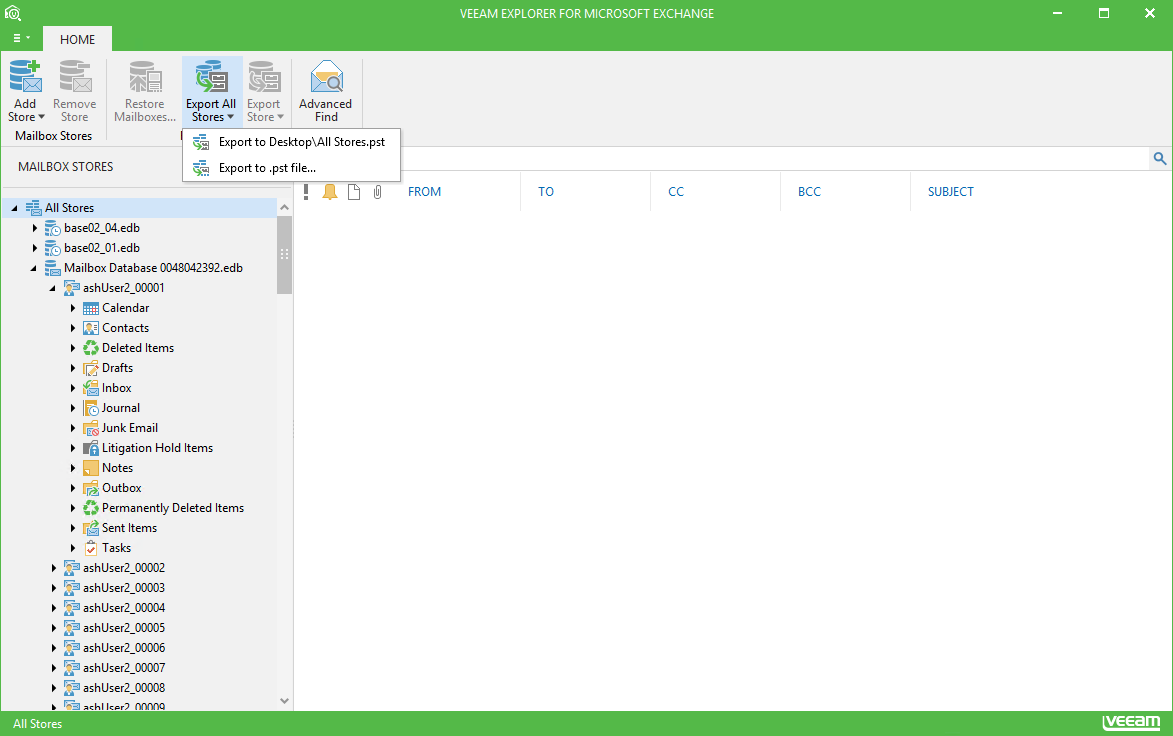Sort by the FROM column header
This screenshot has height=736, width=1173.
coord(424,191)
